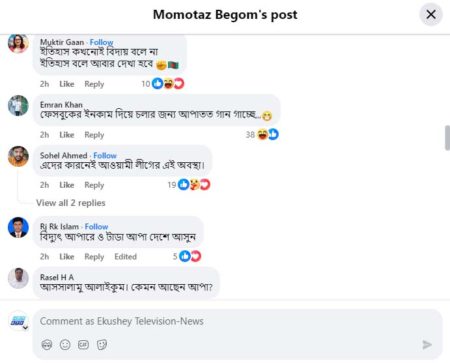Send the comment with the arrow icon

click(x=427, y=344)
